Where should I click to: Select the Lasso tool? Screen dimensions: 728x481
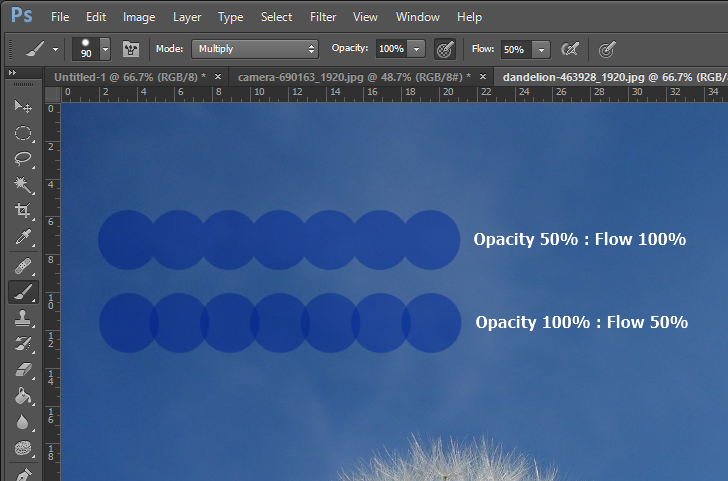point(23,159)
